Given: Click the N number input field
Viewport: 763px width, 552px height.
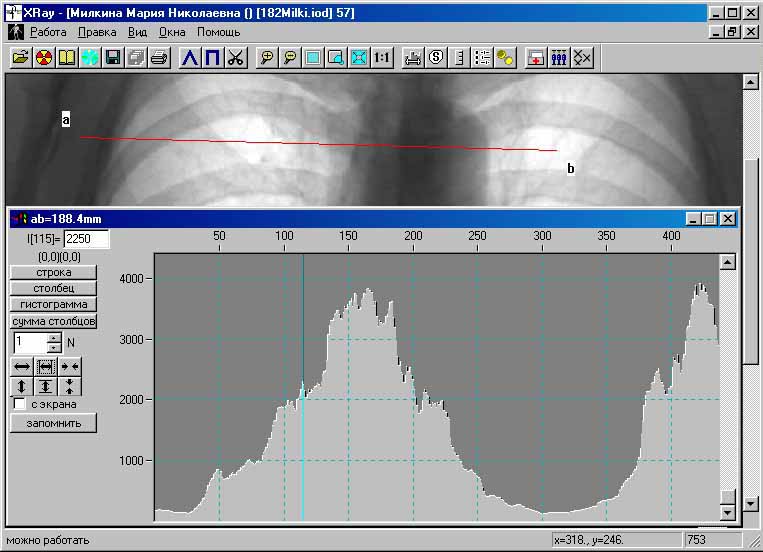Looking at the screenshot, I should tap(30, 343).
